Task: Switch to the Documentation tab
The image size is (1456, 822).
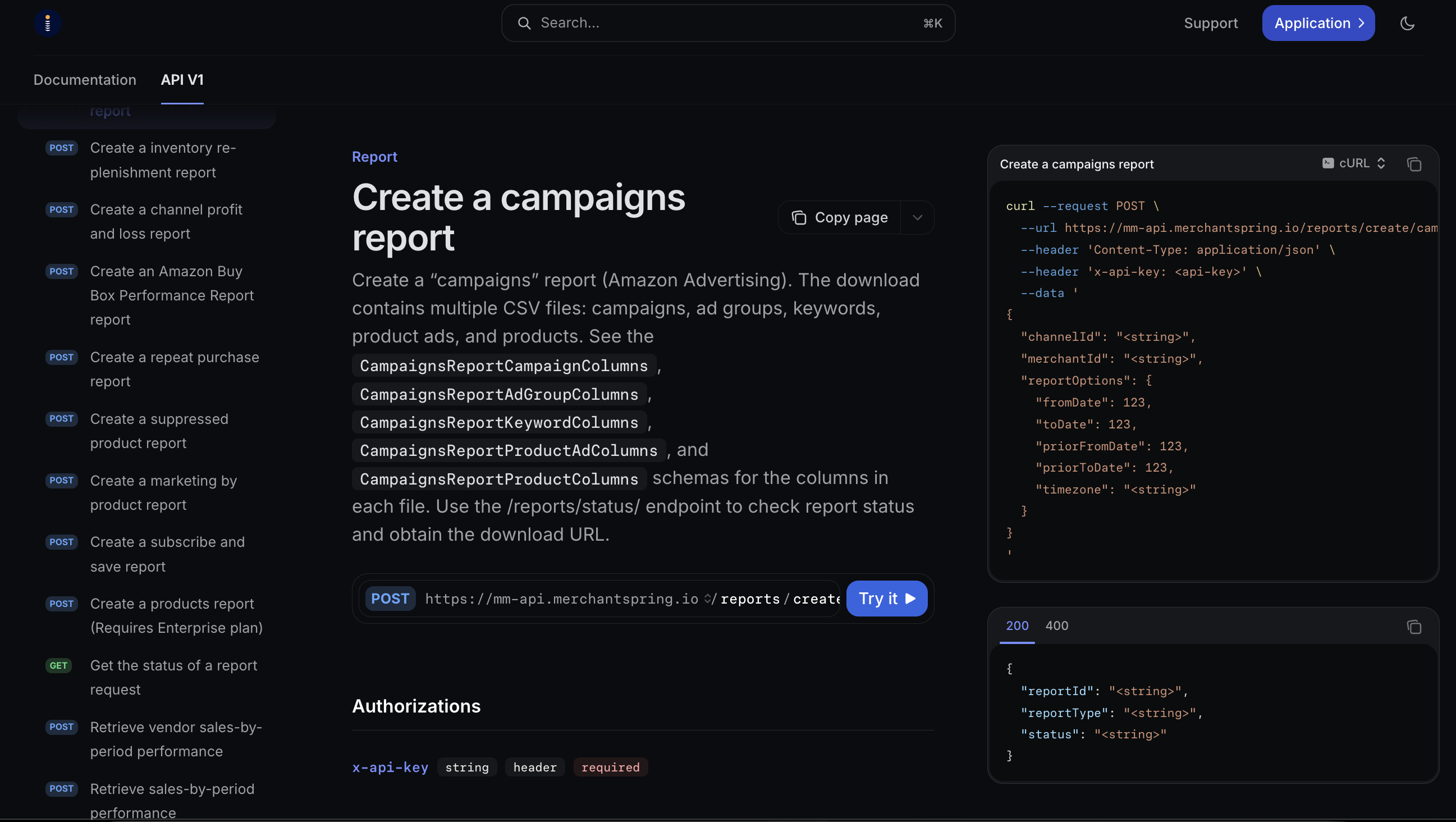Action: pyautogui.click(x=85, y=80)
